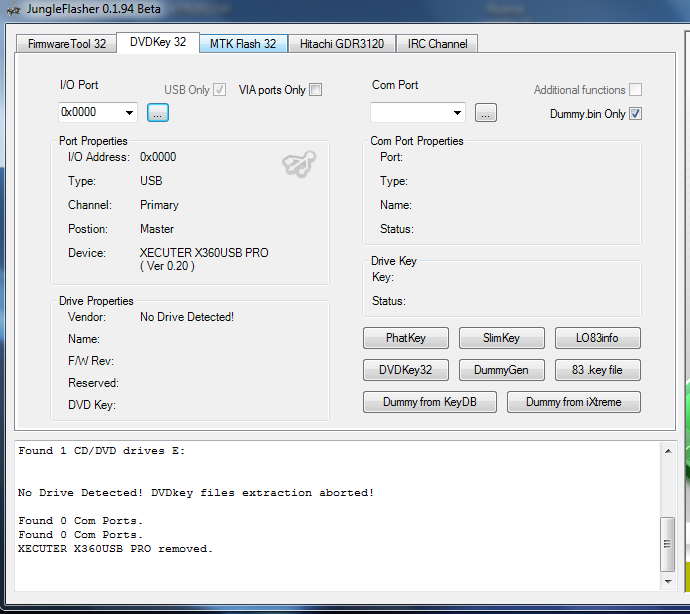The image size is (690, 614).
Task: Uncheck the Dummy.bin Only checkbox
Action: [635, 114]
